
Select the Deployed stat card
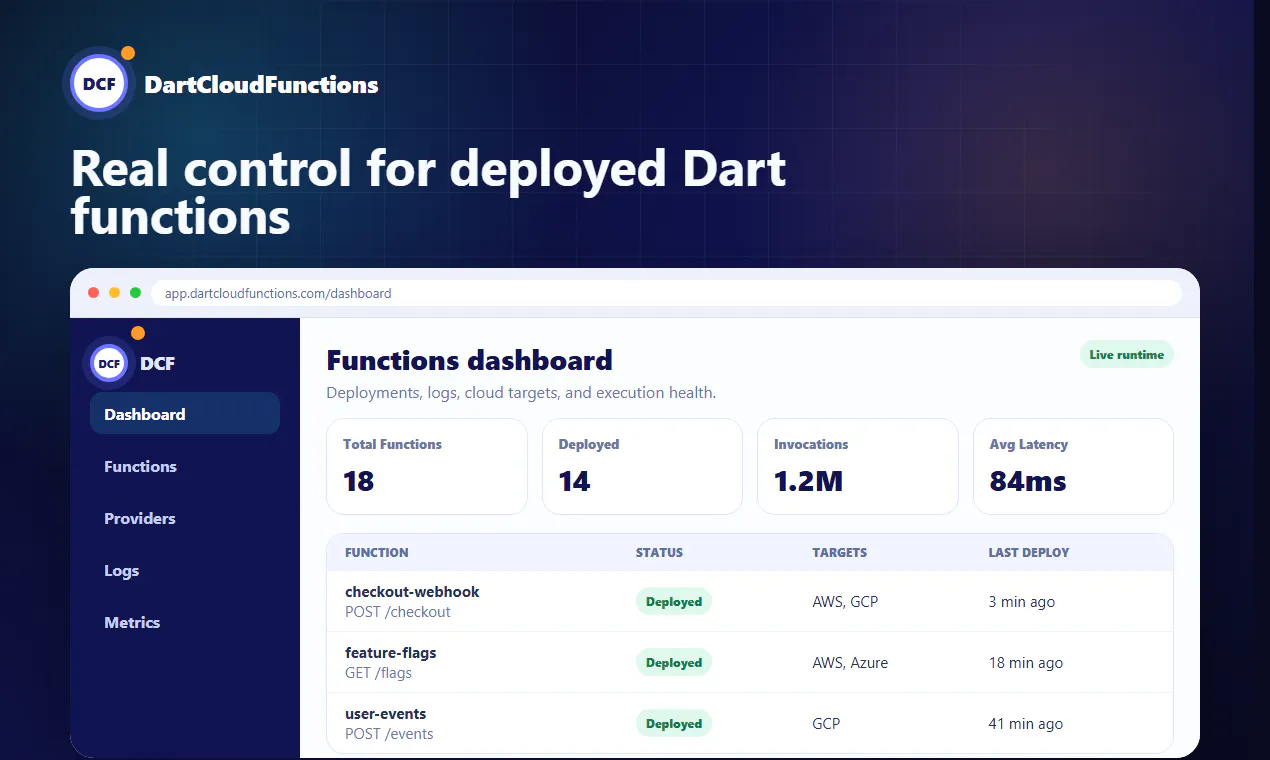pos(642,466)
